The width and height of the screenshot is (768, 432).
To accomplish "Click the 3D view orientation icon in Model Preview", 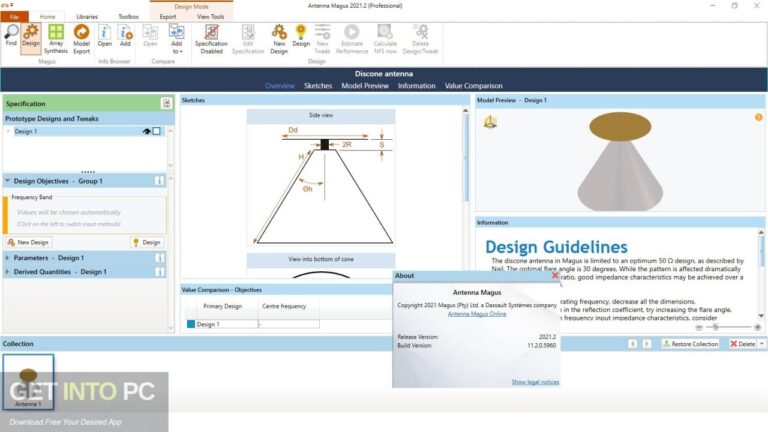I will pos(490,122).
